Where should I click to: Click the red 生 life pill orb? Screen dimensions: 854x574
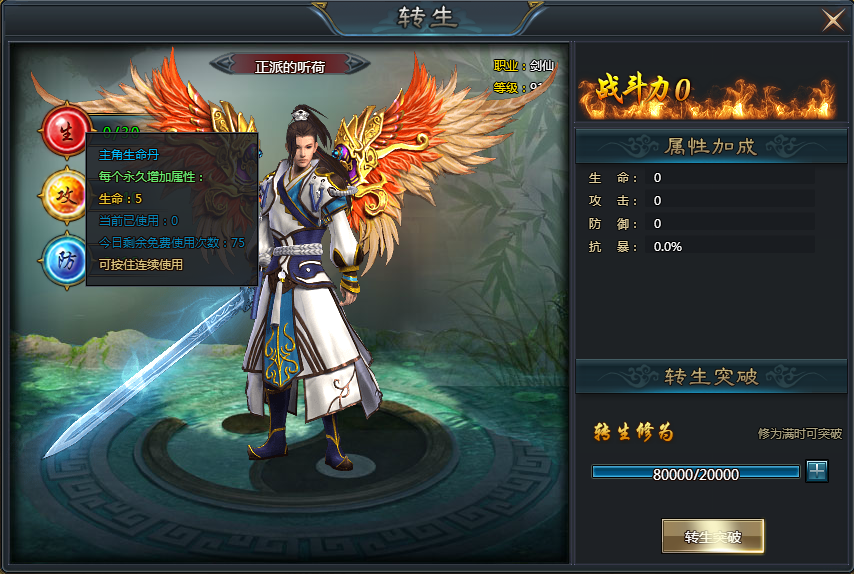66,131
